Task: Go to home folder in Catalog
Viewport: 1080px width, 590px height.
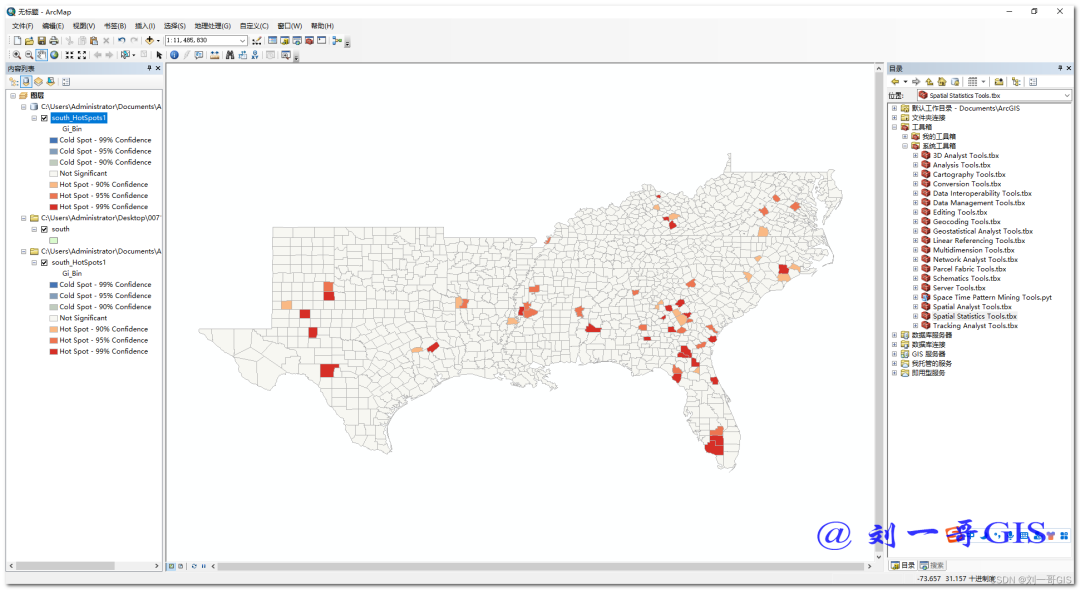Action: pos(942,82)
